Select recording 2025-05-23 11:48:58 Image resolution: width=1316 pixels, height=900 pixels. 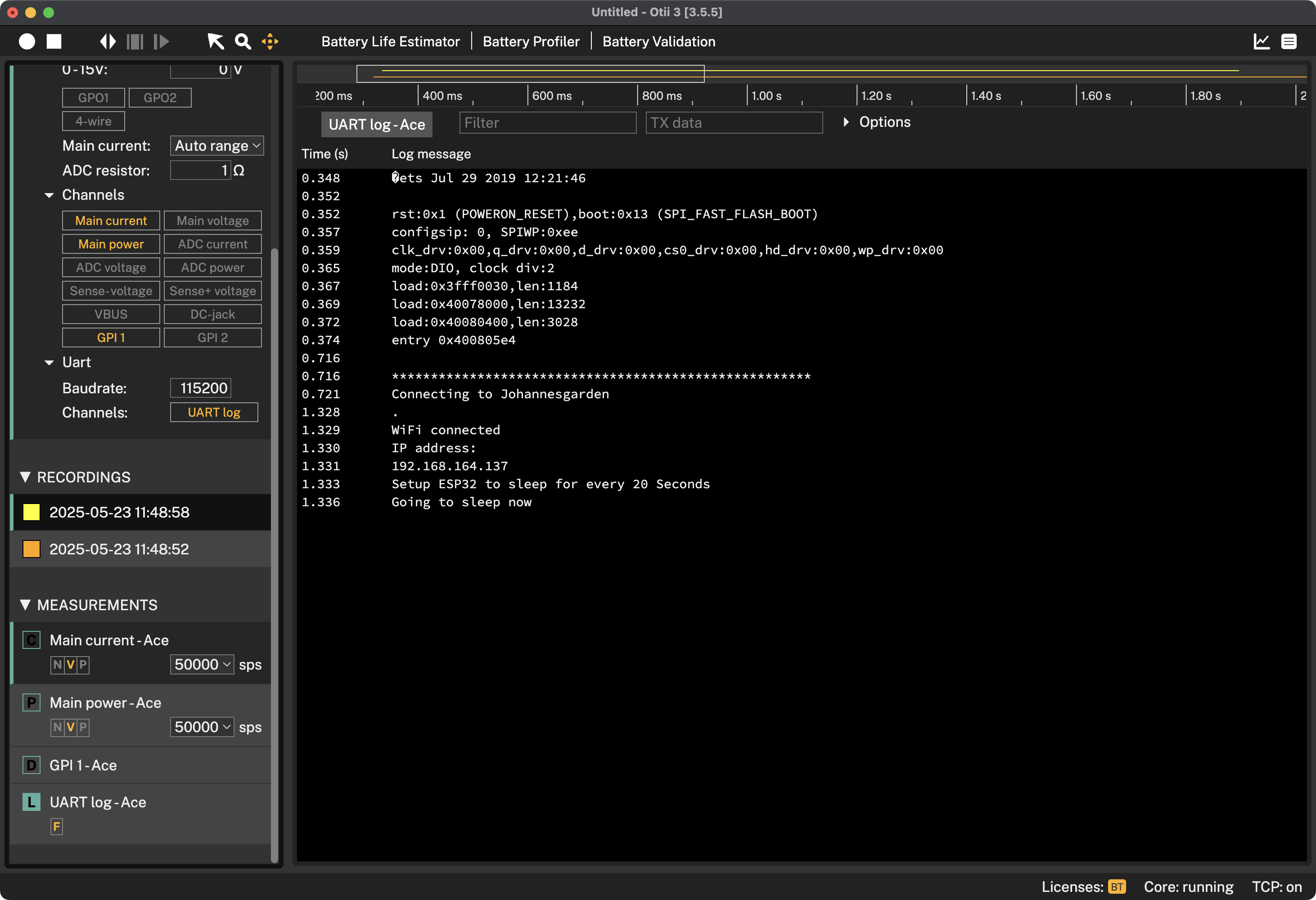pyautogui.click(x=141, y=512)
